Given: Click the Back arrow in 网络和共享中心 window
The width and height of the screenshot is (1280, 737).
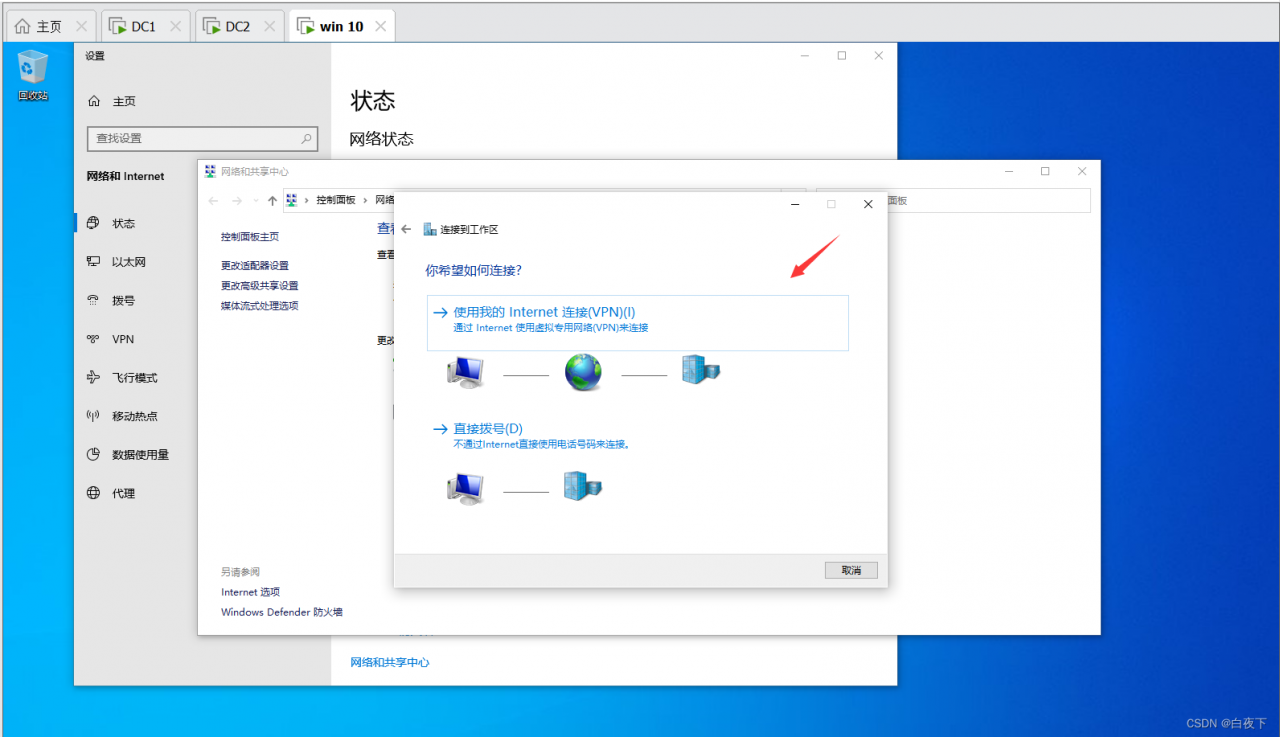Looking at the screenshot, I should pos(212,201).
